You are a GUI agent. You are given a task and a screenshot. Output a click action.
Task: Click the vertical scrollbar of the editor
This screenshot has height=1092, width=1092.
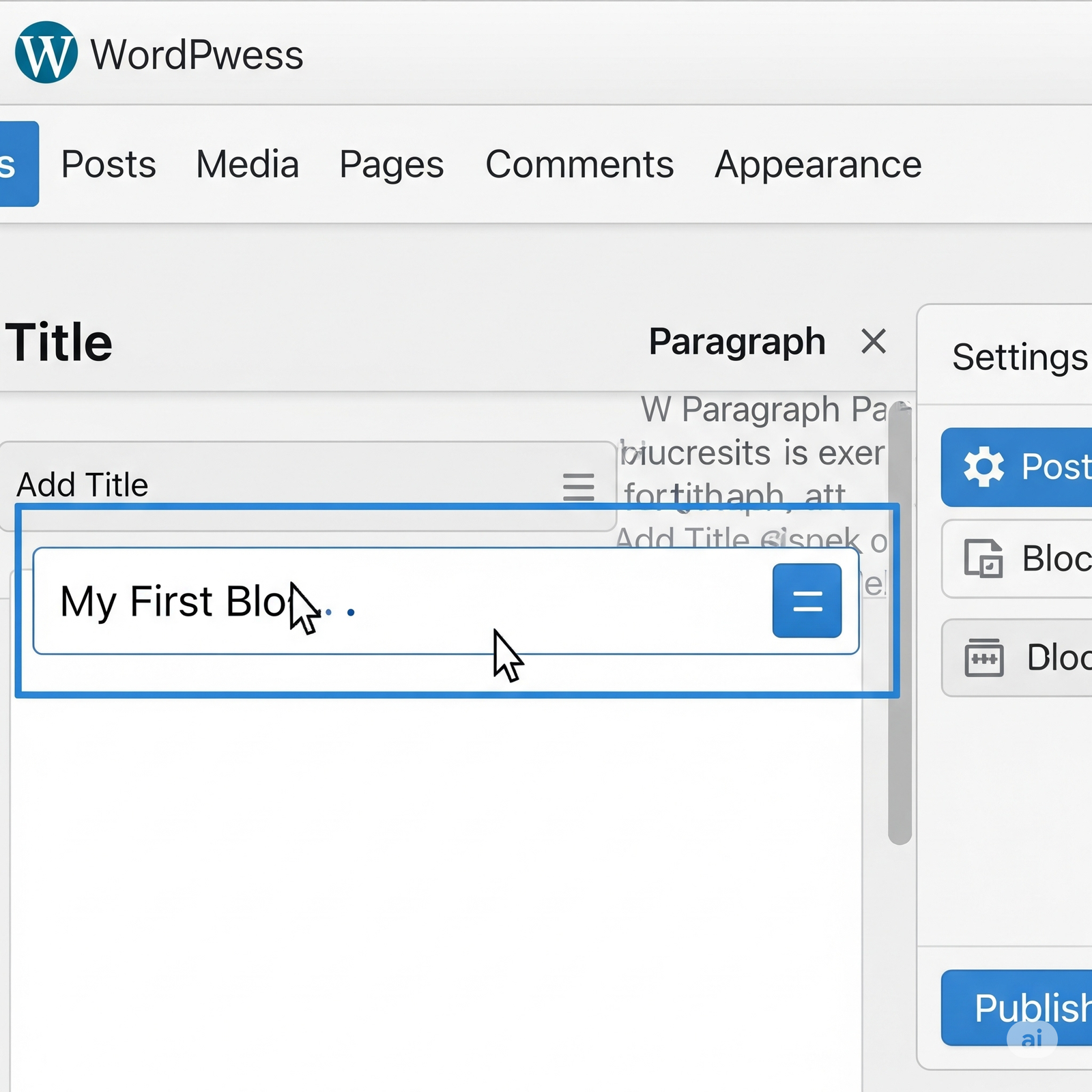(x=900, y=623)
